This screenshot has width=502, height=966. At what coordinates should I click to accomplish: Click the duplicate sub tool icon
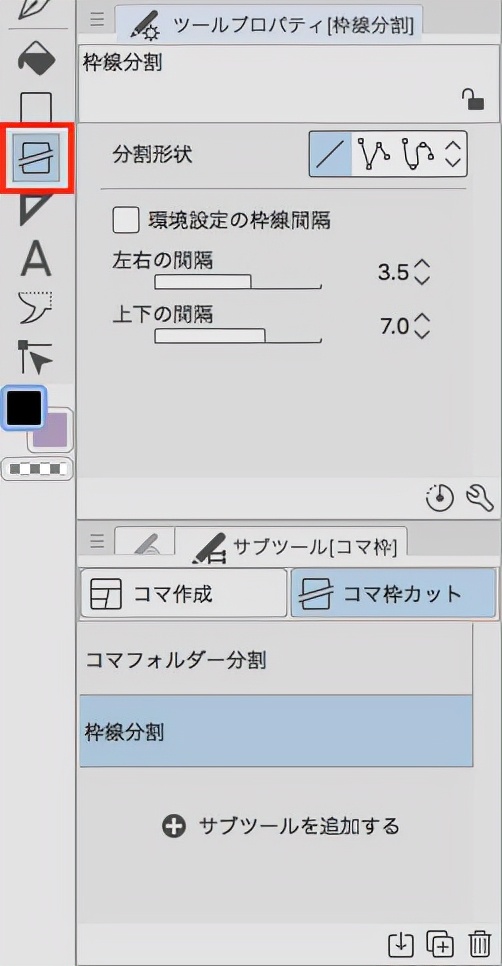click(x=439, y=943)
